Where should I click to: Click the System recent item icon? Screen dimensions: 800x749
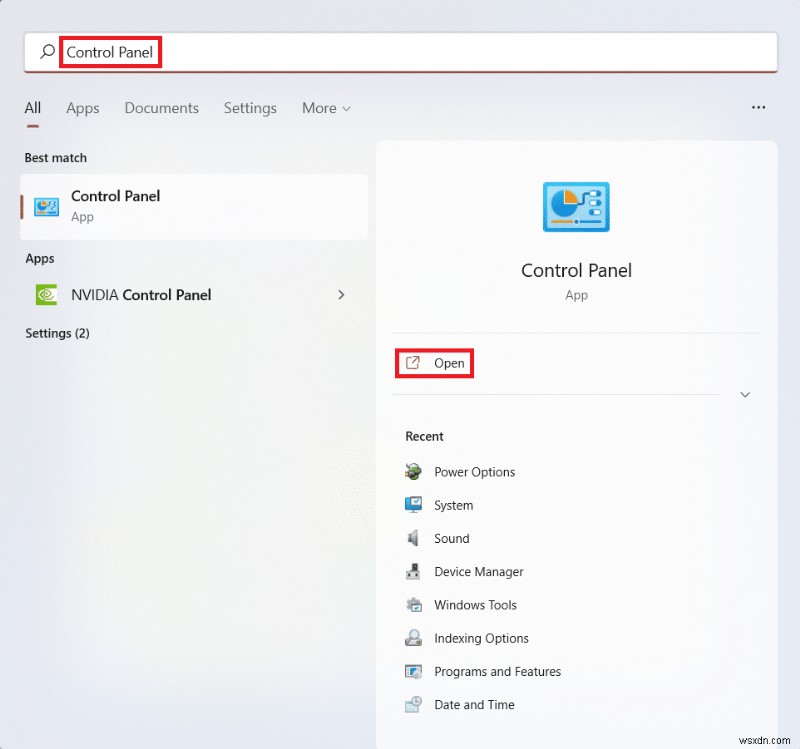click(414, 505)
